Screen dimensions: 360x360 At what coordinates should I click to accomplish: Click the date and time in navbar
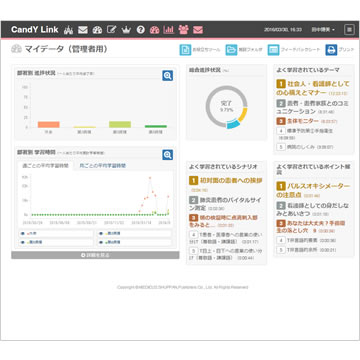click(x=283, y=30)
